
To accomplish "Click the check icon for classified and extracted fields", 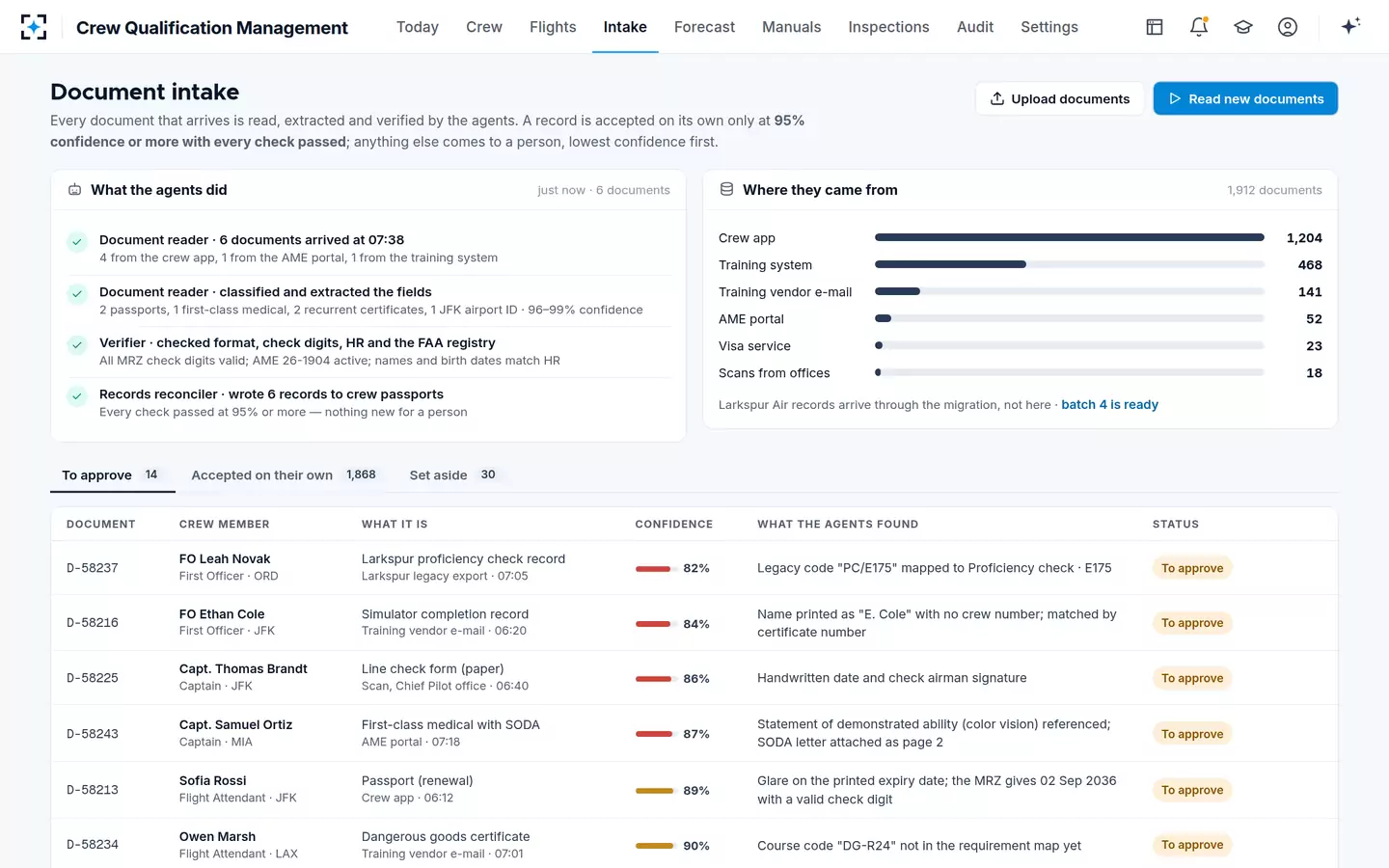I will coord(77,293).
